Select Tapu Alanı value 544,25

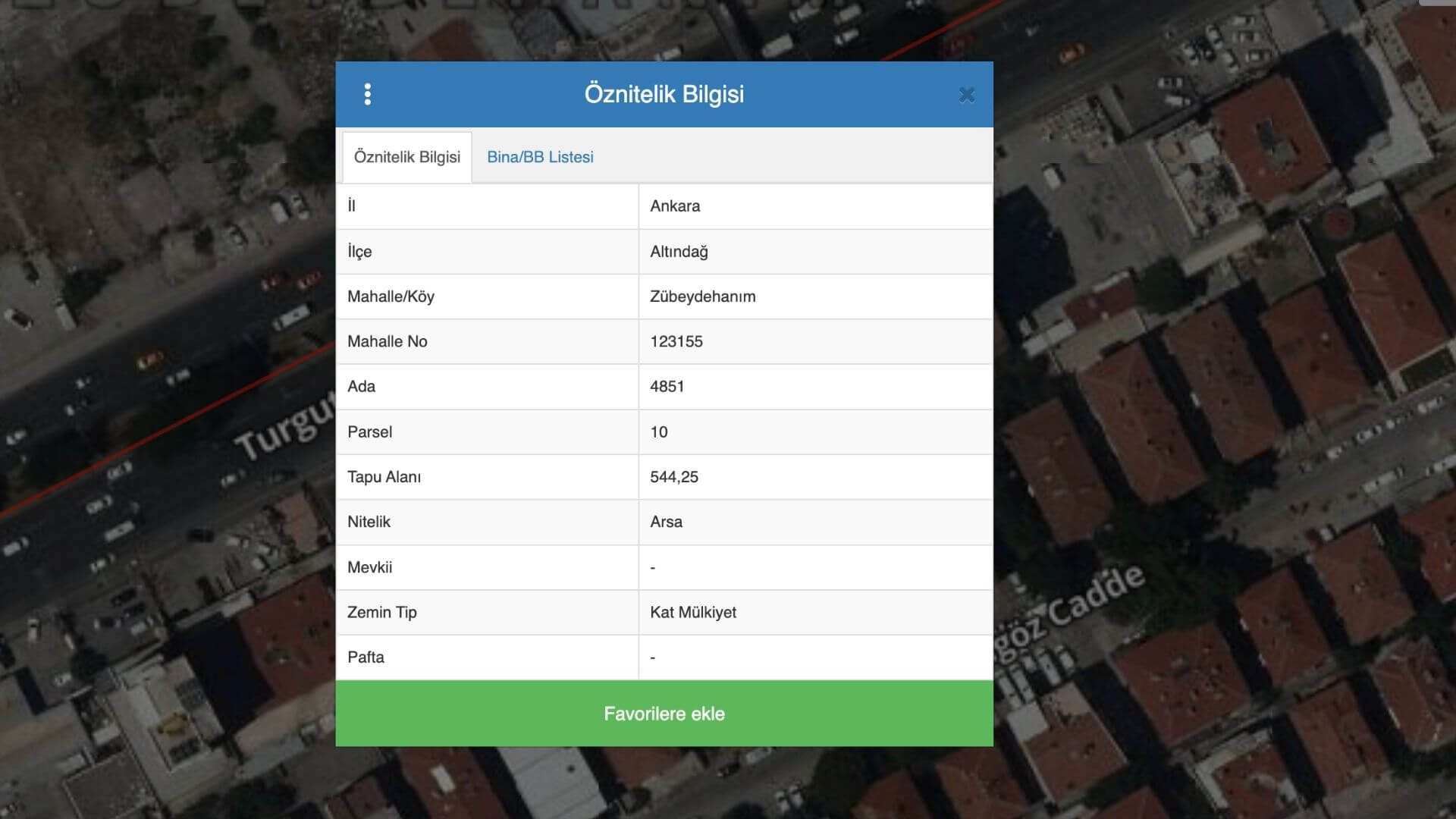point(674,477)
